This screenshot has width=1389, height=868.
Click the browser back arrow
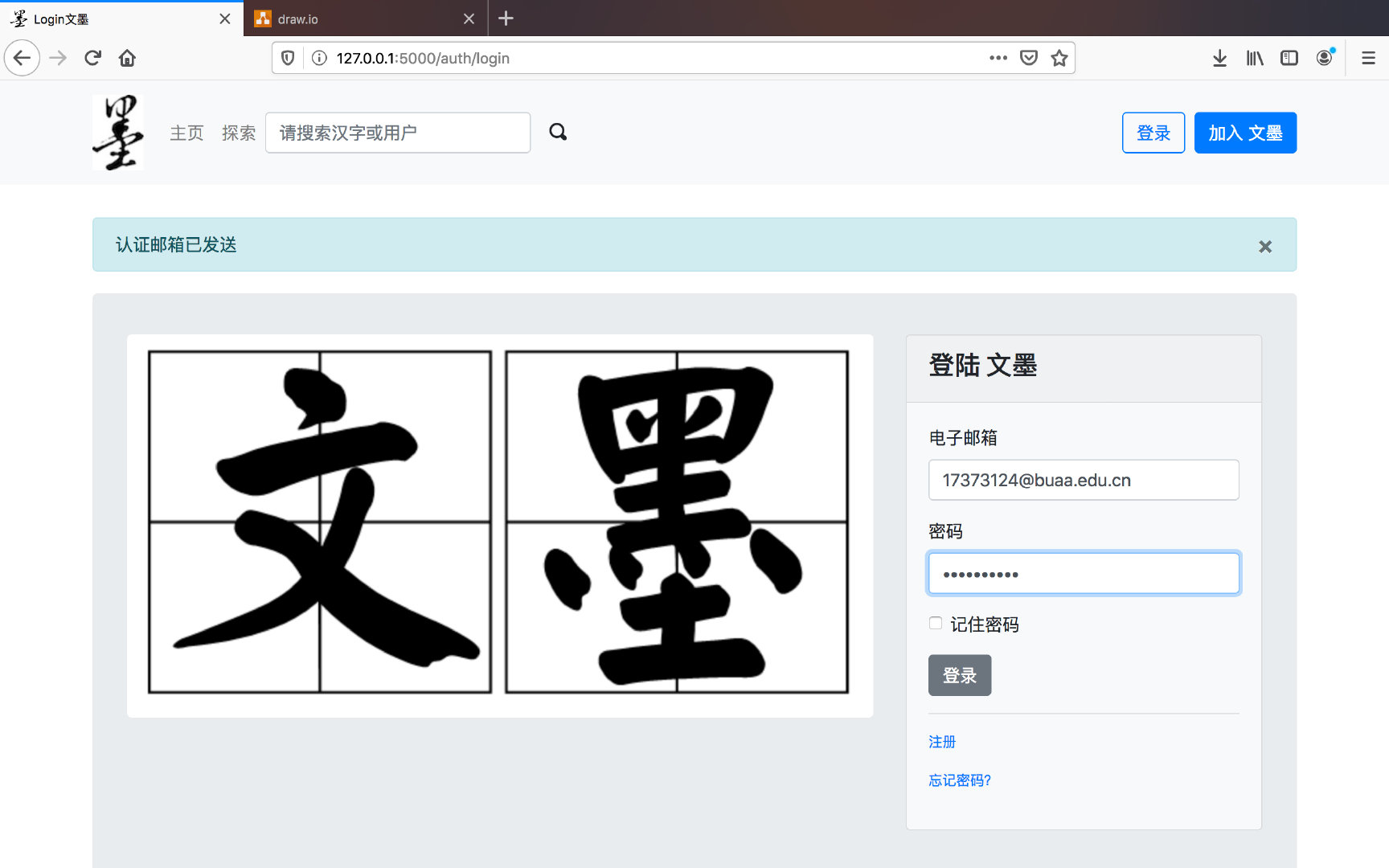[22, 58]
